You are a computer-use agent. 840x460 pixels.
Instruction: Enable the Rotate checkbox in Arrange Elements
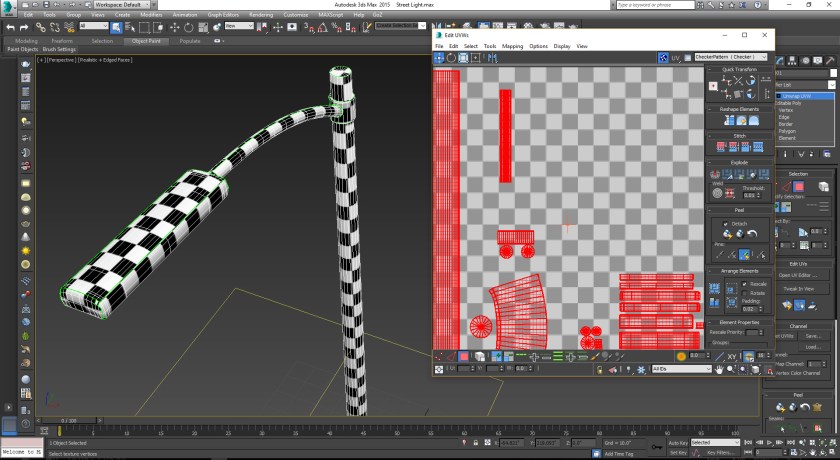(743, 292)
